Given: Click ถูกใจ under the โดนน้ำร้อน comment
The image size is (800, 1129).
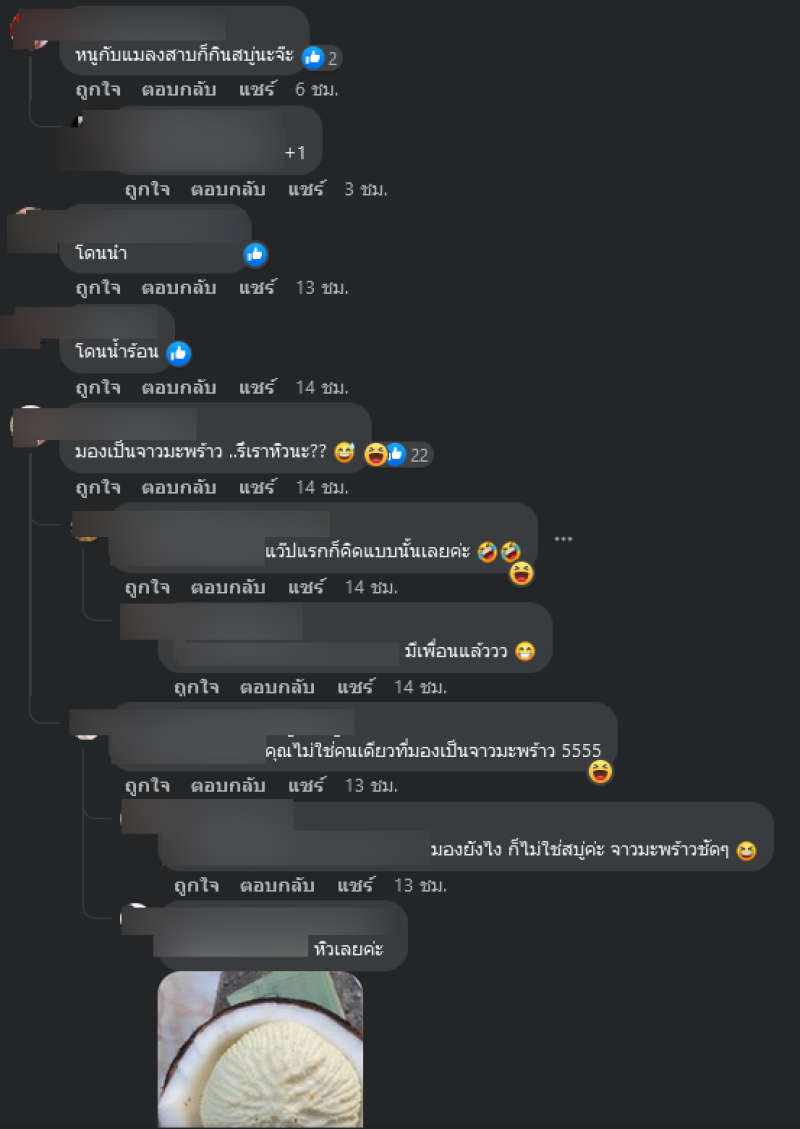Looking at the screenshot, I should point(98,387).
